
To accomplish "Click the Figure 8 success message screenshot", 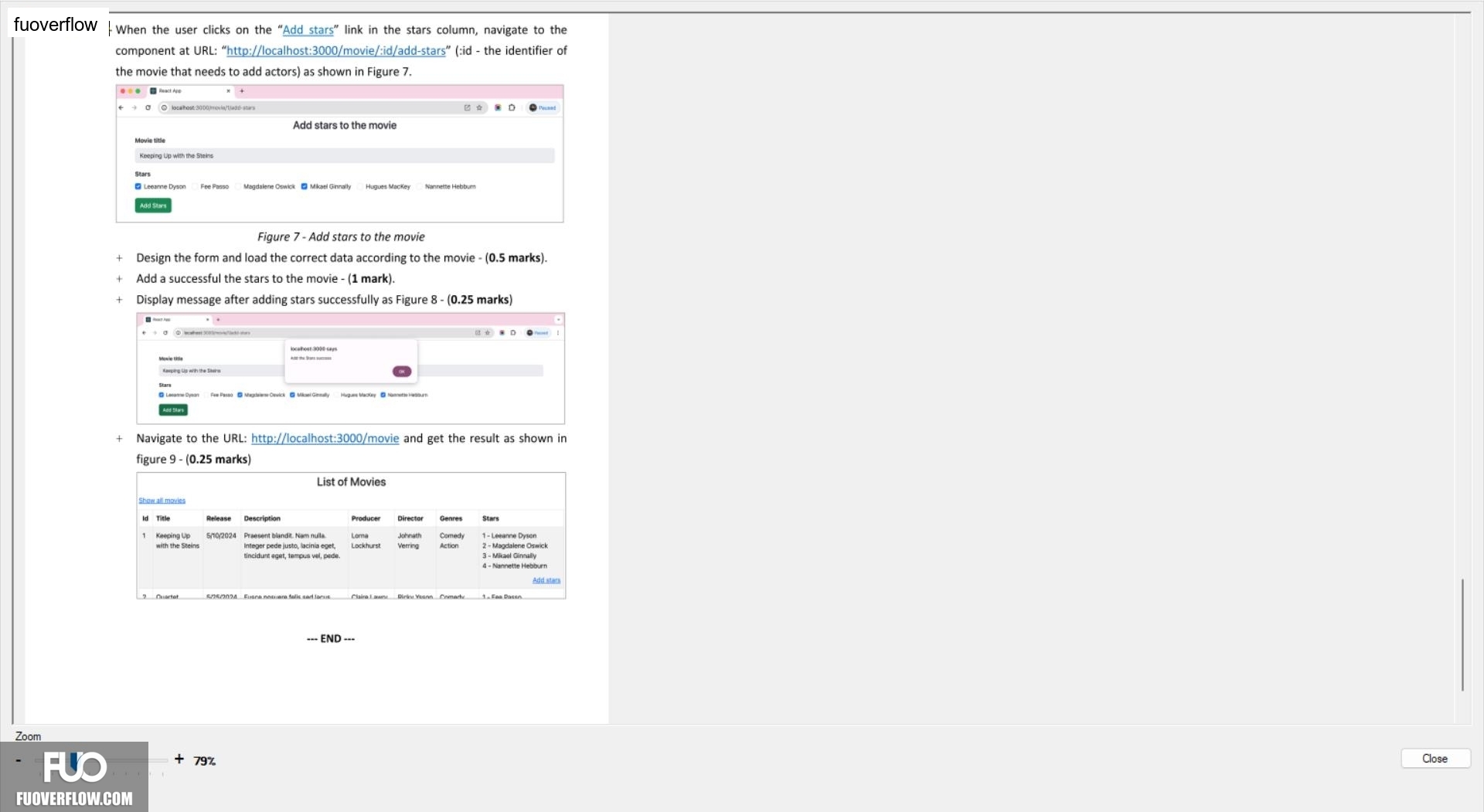I will [x=350, y=369].
